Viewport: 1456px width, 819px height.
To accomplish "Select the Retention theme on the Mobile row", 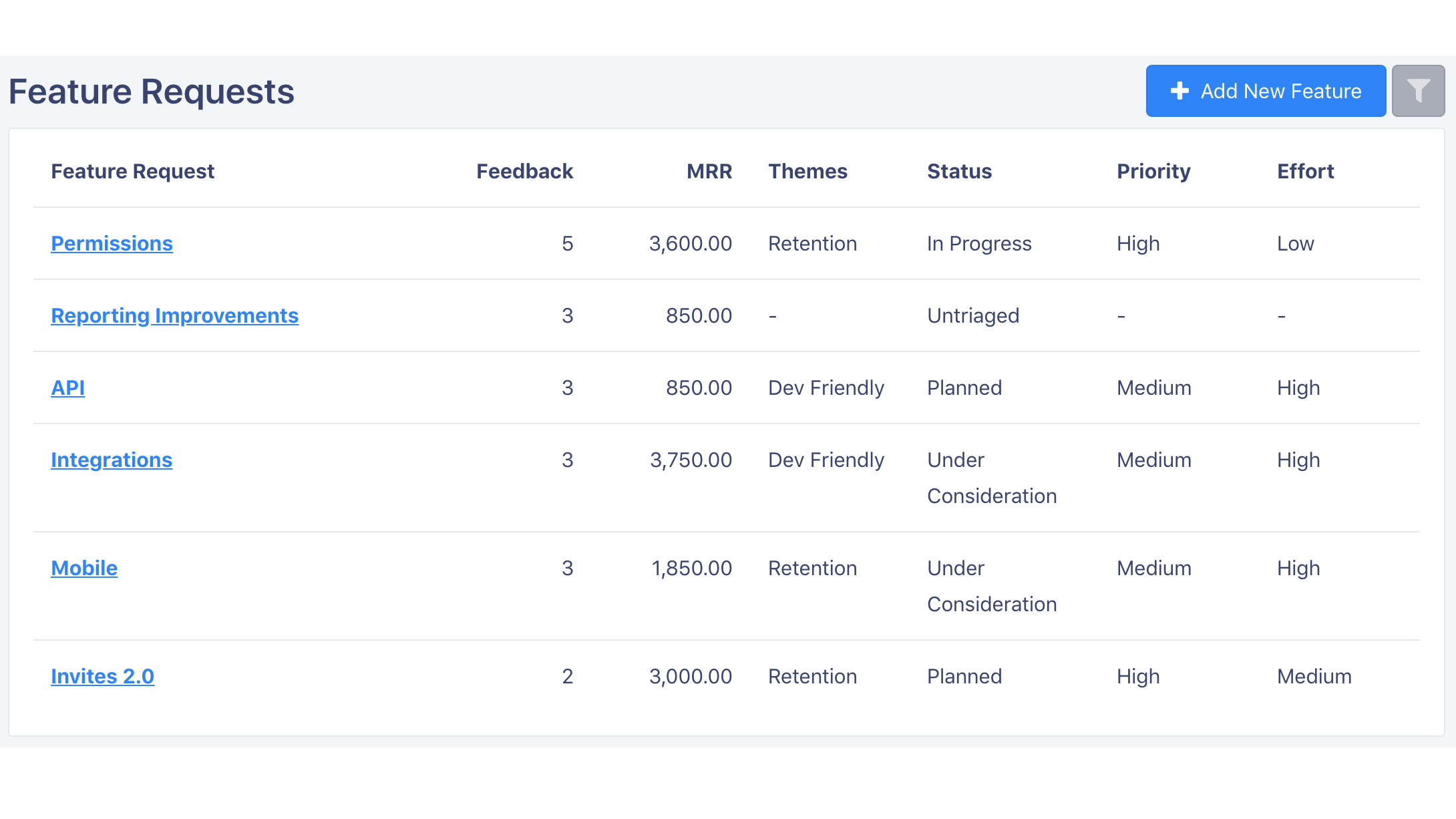I will click(x=812, y=568).
